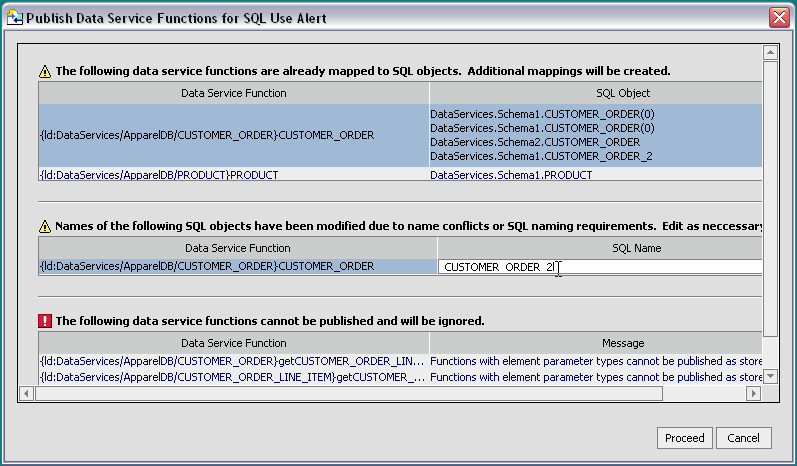This screenshot has width=797, height=466.
Task: Click first message about element parameter types
Action: 596,361
